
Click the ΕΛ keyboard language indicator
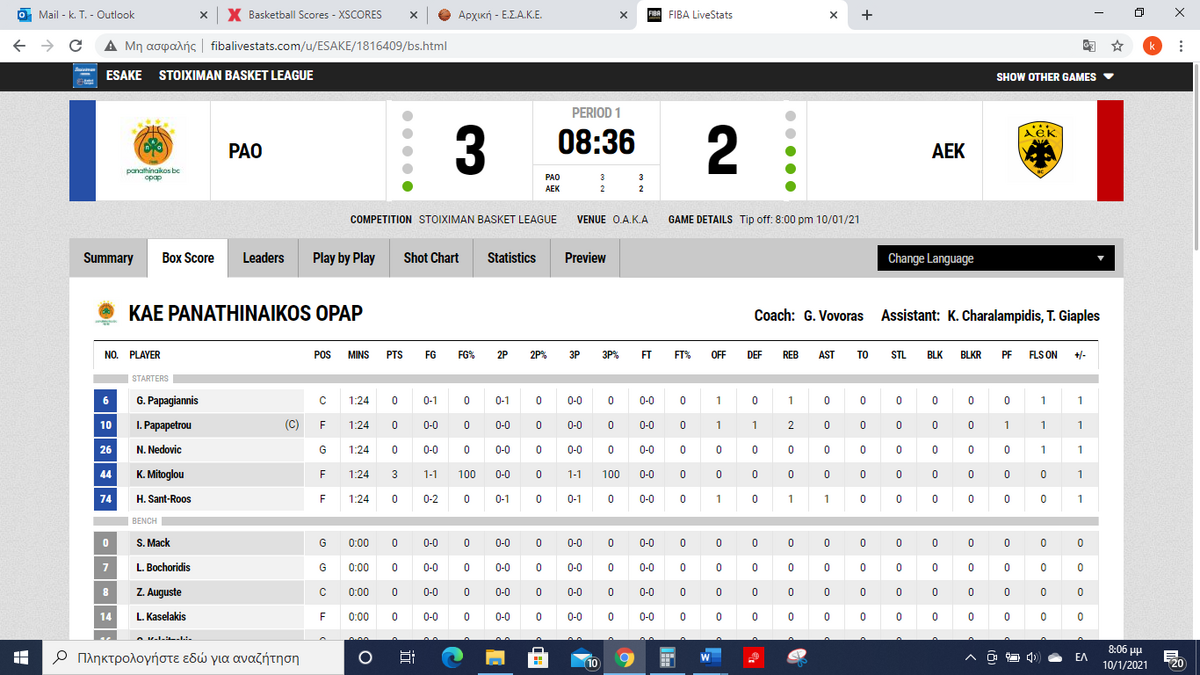click(1081, 657)
